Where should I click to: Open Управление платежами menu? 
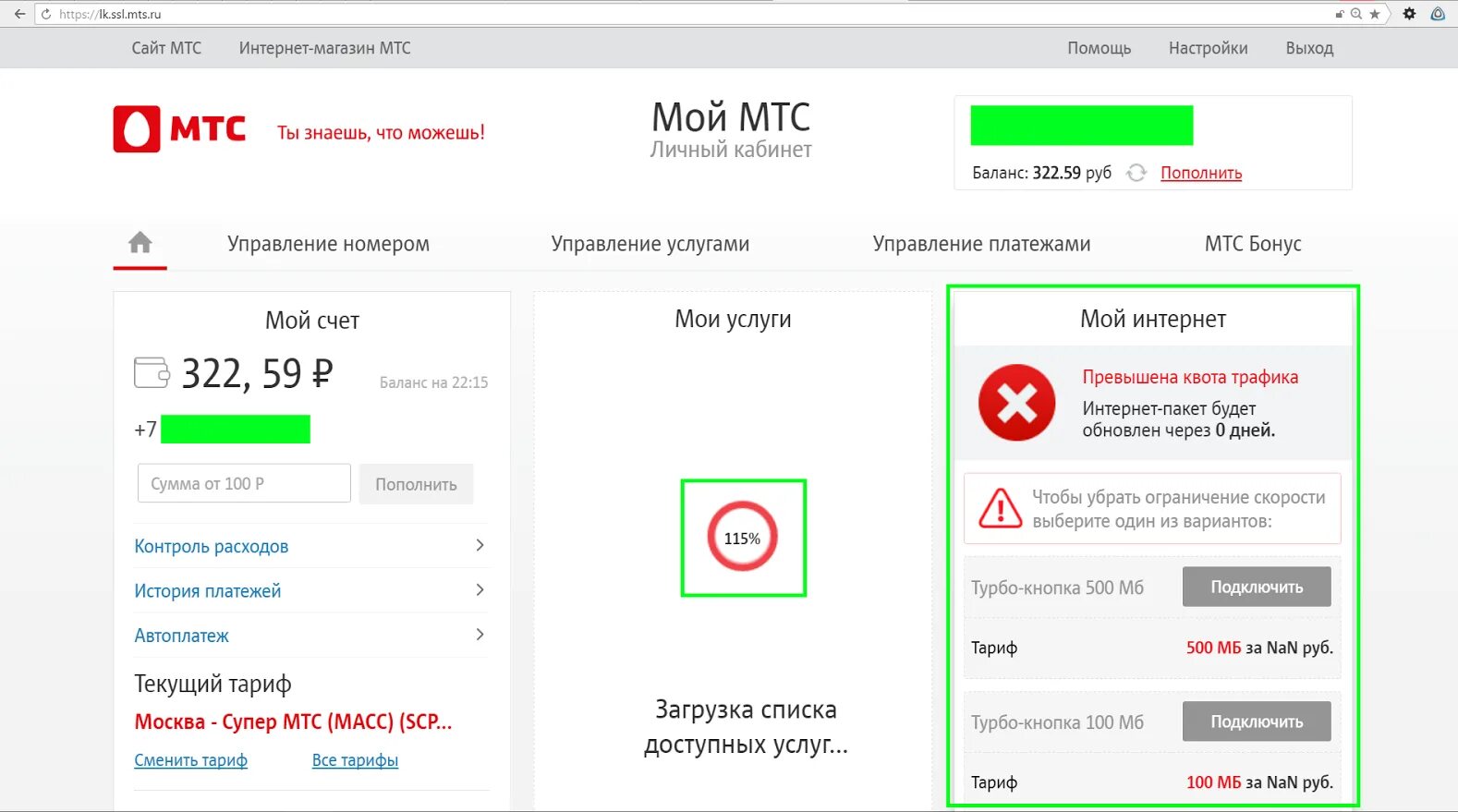click(981, 244)
